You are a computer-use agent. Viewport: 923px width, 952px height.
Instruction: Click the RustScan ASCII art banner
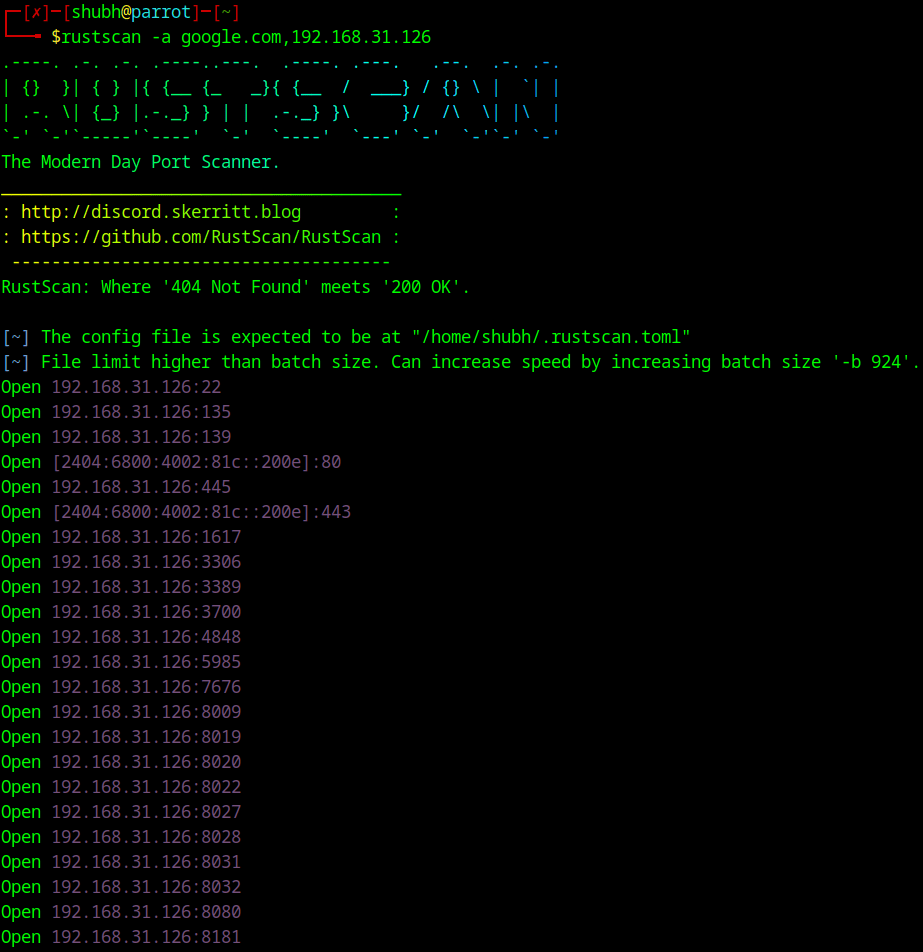pos(280,100)
